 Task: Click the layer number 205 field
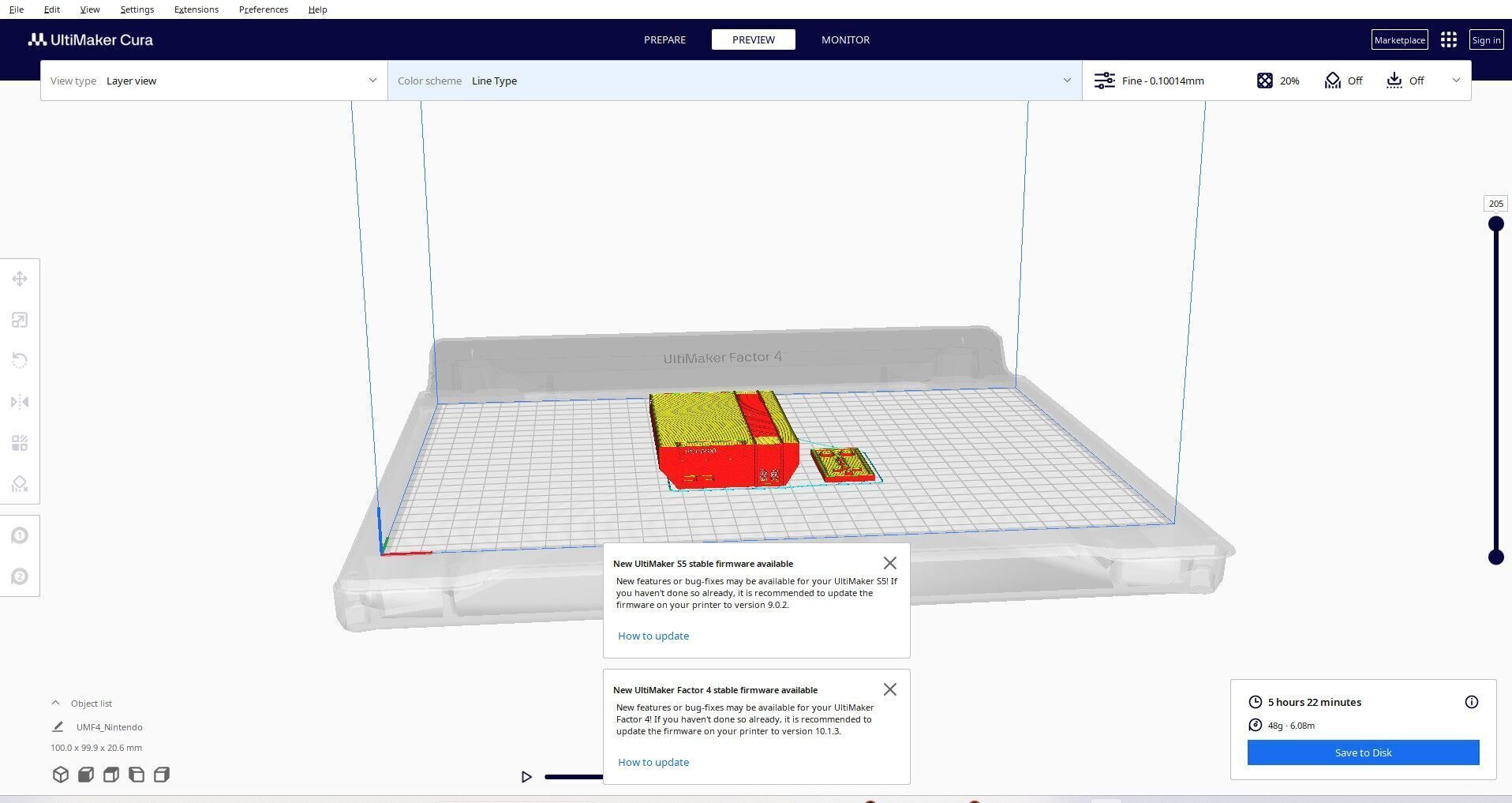(1495, 204)
